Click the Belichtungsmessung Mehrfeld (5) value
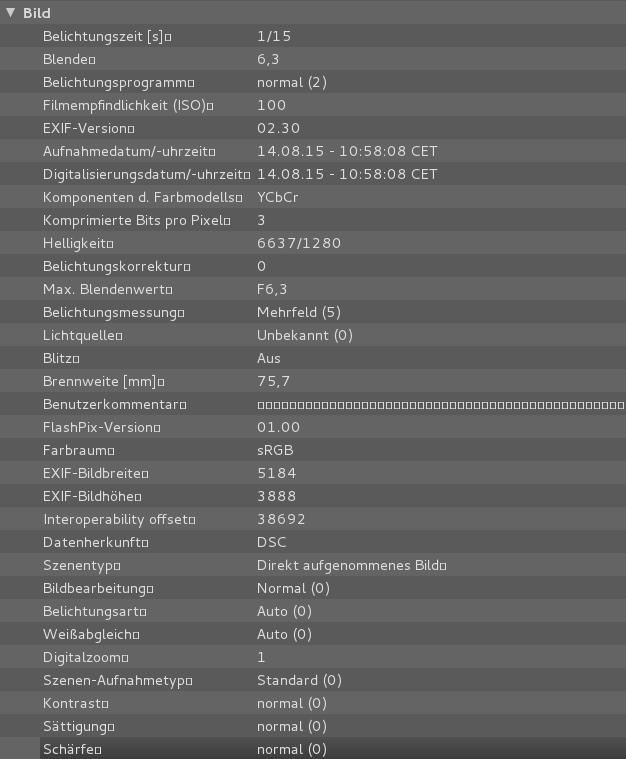Image resolution: width=626 pixels, height=759 pixels. (299, 312)
